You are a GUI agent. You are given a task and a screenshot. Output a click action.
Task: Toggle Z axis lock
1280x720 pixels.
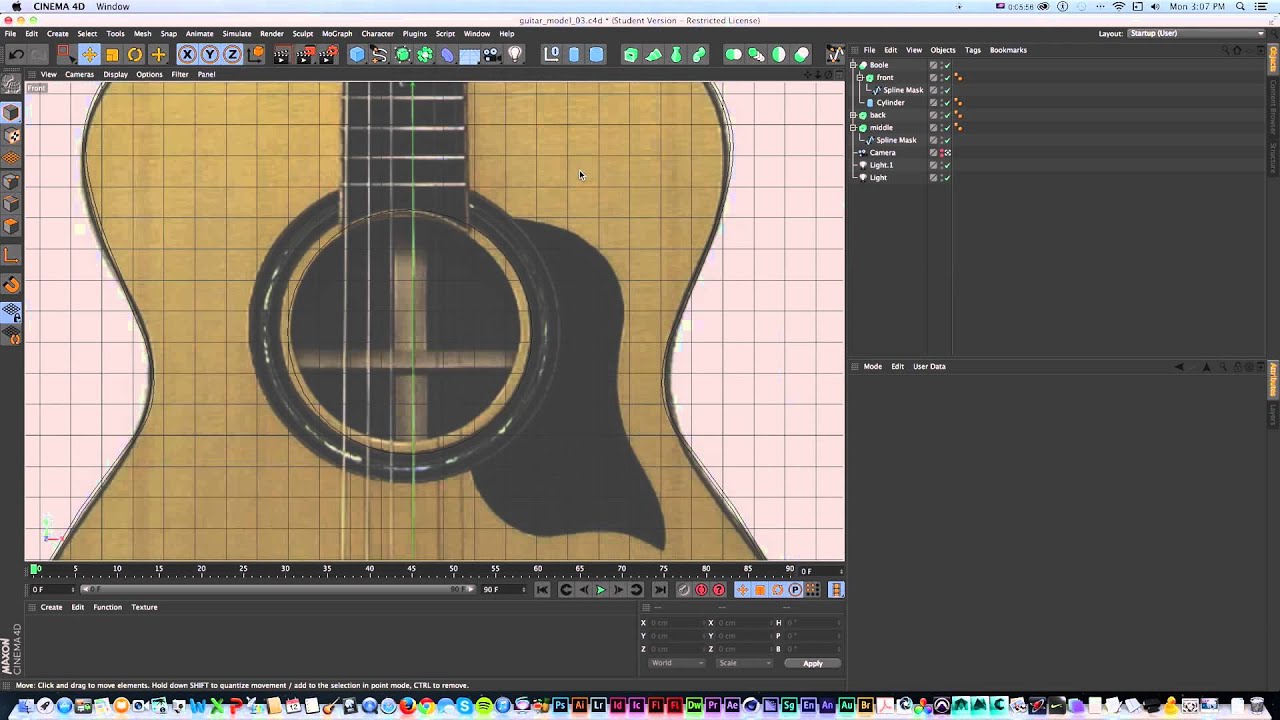click(x=233, y=55)
